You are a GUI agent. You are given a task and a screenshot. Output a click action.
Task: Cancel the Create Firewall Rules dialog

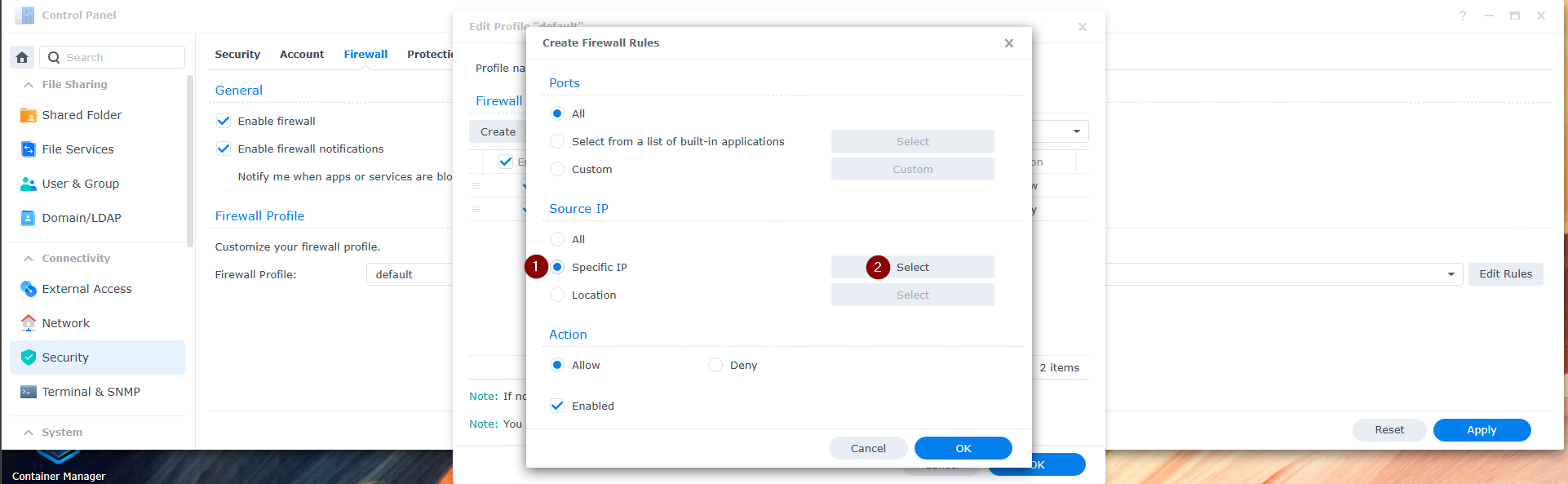point(867,448)
